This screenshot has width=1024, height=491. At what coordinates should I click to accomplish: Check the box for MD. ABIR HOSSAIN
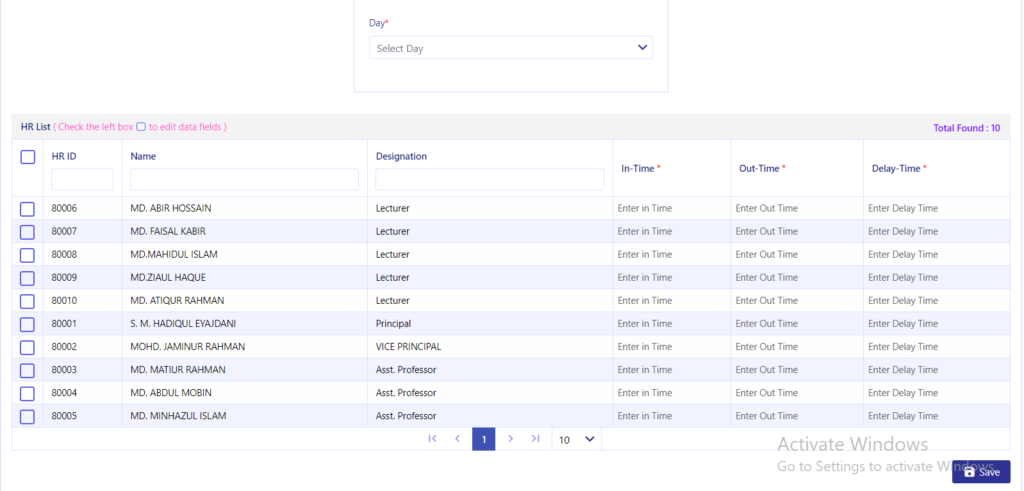coord(27,209)
